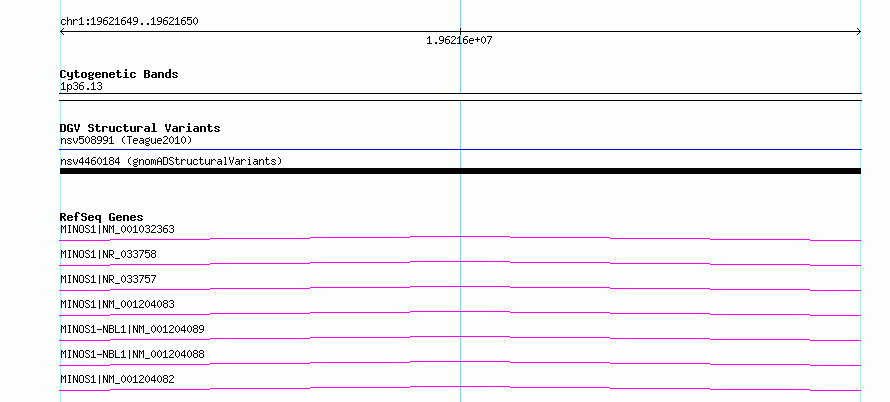
Task: Click the magenta gene line under NM_001032363
Action: coord(460,237)
